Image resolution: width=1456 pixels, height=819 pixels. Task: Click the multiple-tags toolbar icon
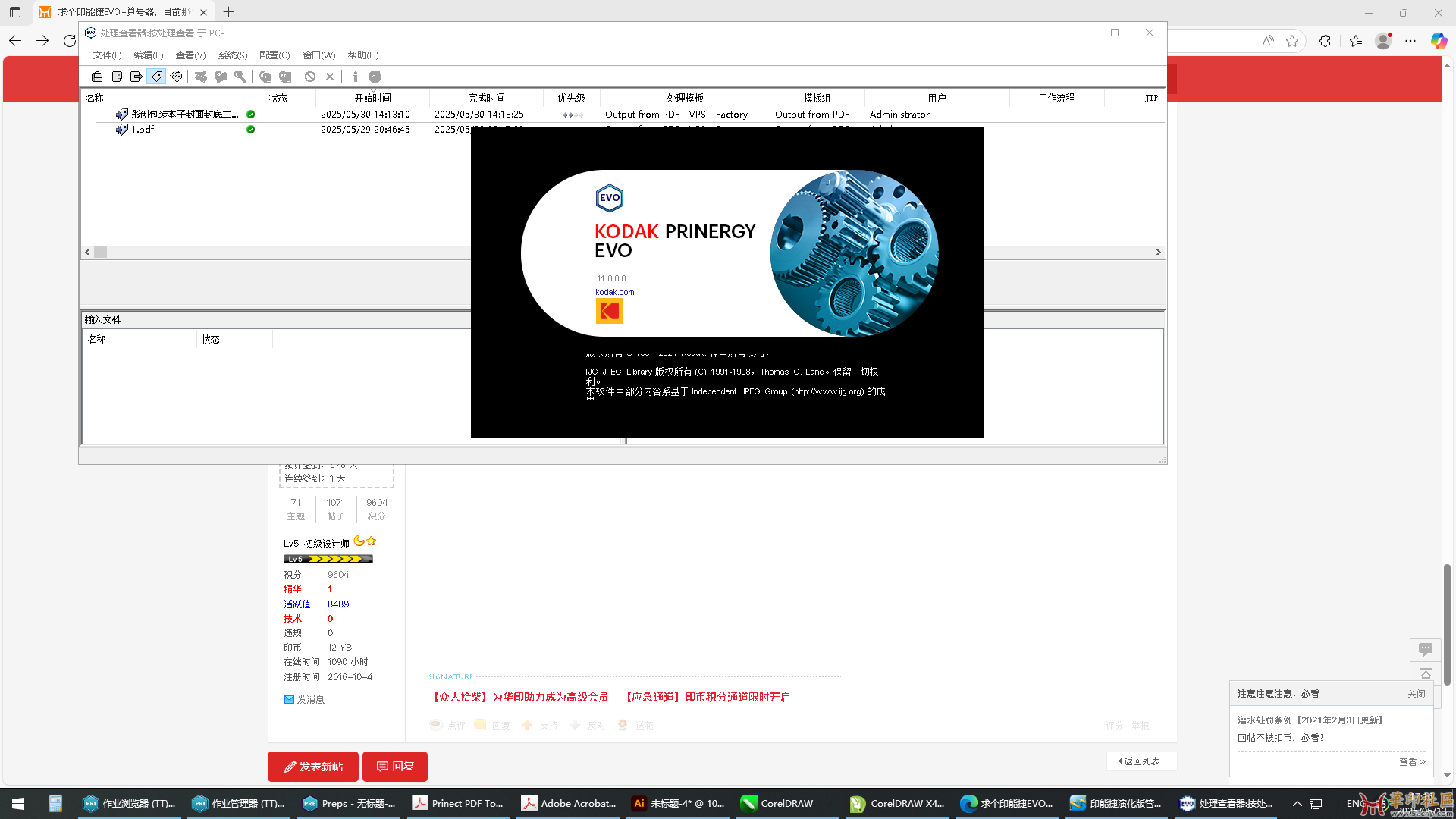click(x=177, y=77)
